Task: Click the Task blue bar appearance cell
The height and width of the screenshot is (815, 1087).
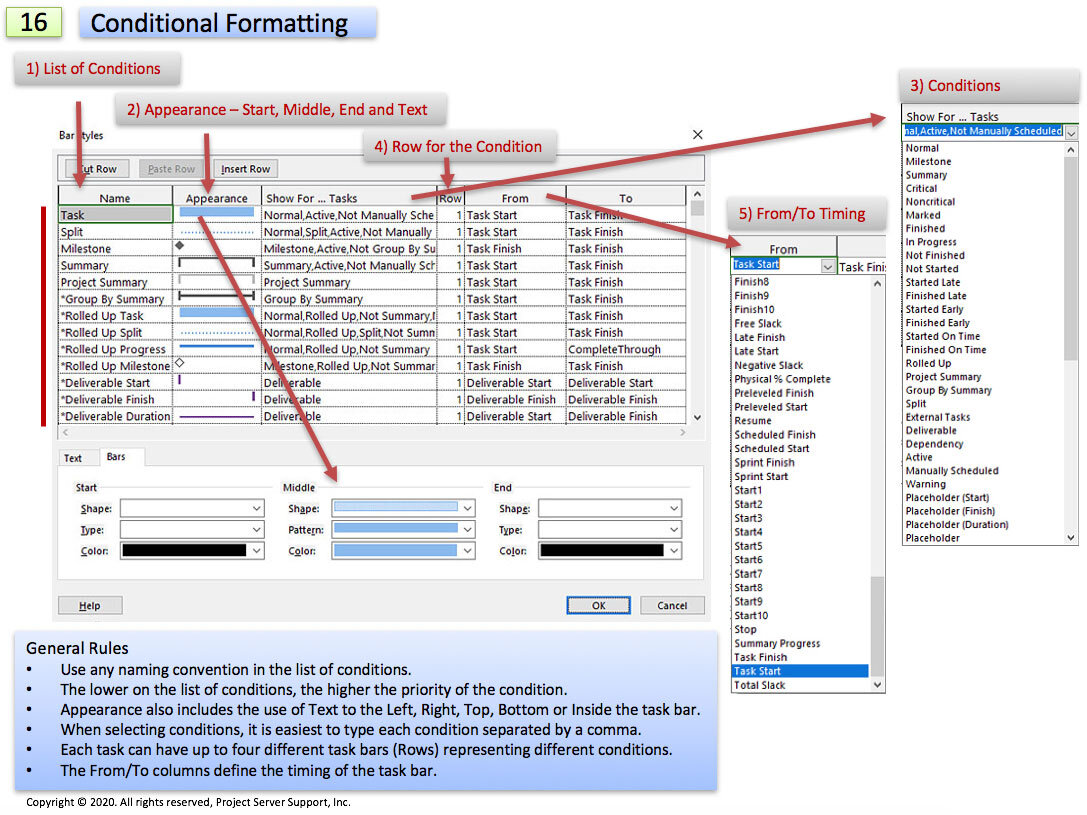Action: point(216,215)
